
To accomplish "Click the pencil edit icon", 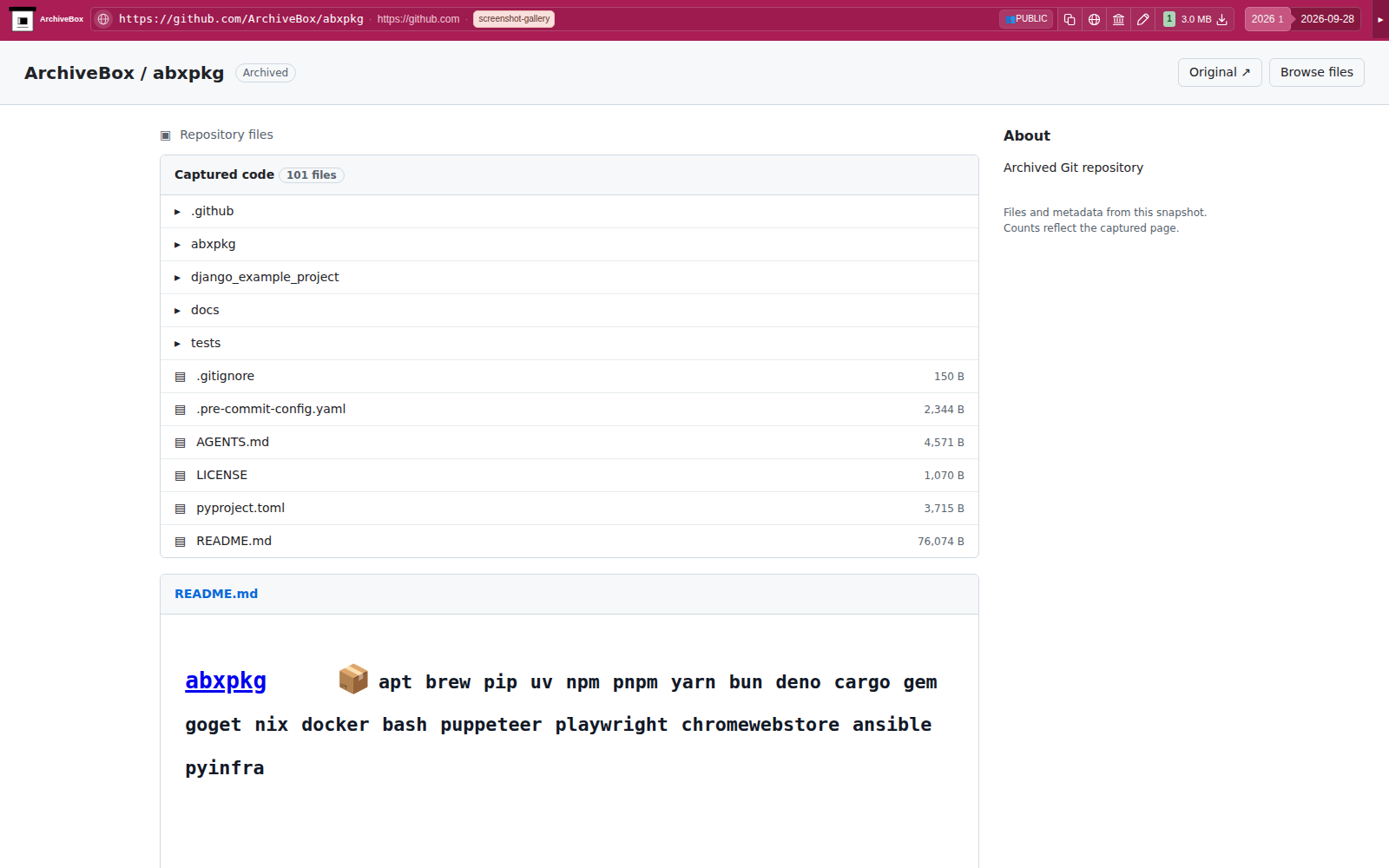I will tap(1142, 19).
